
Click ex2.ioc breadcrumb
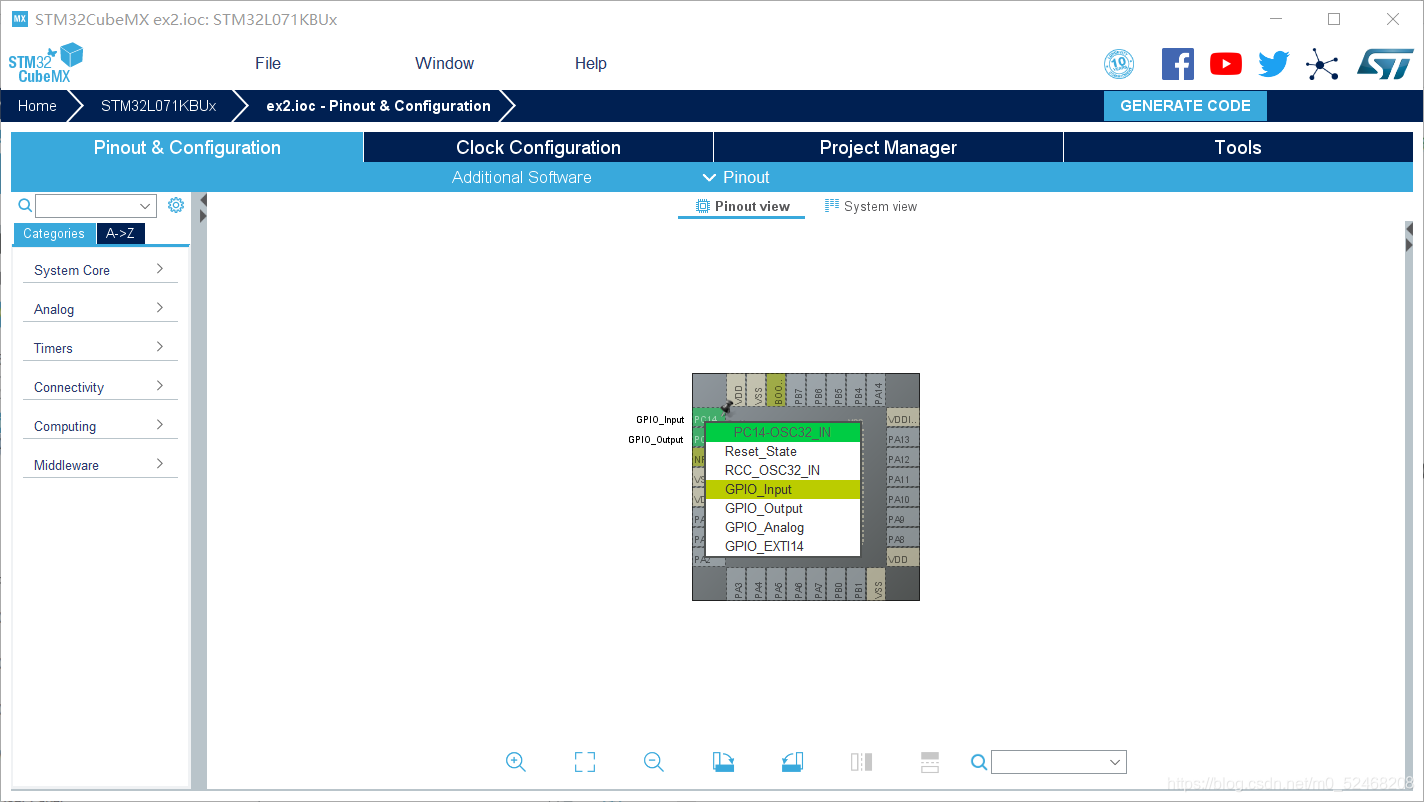pyautogui.click(x=378, y=106)
